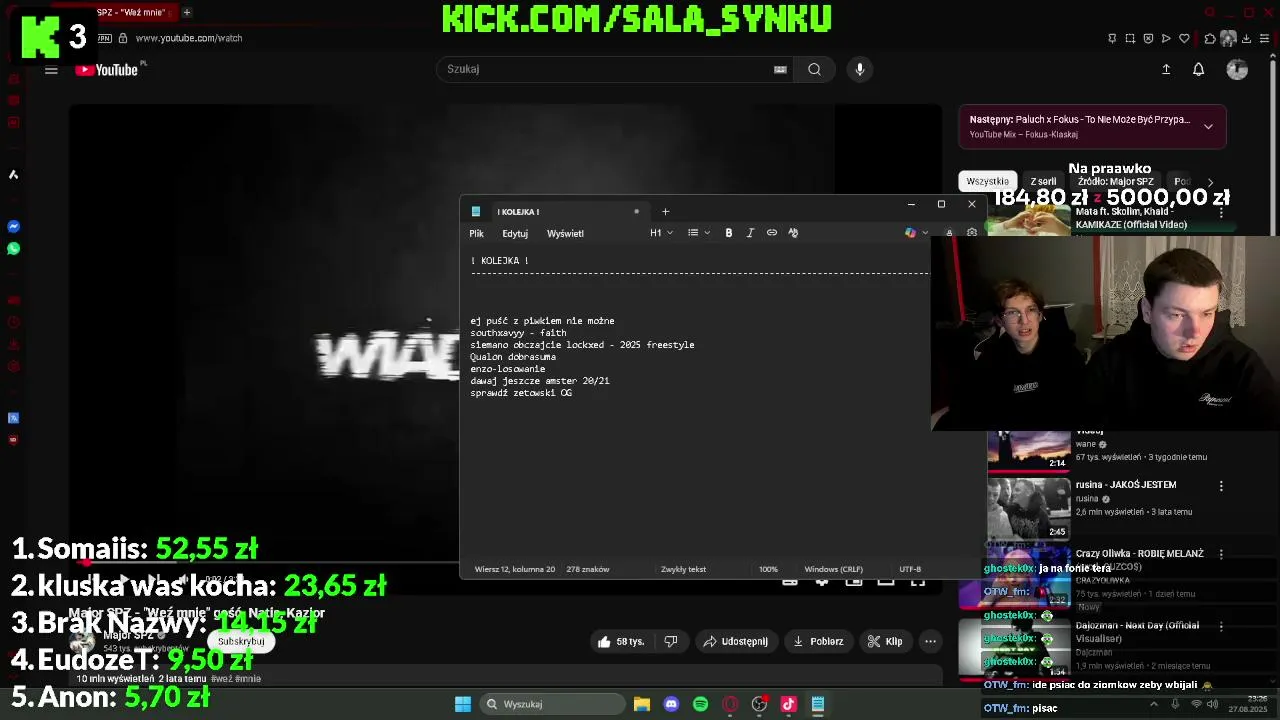Go to the YouTube home logo

tap(106, 70)
